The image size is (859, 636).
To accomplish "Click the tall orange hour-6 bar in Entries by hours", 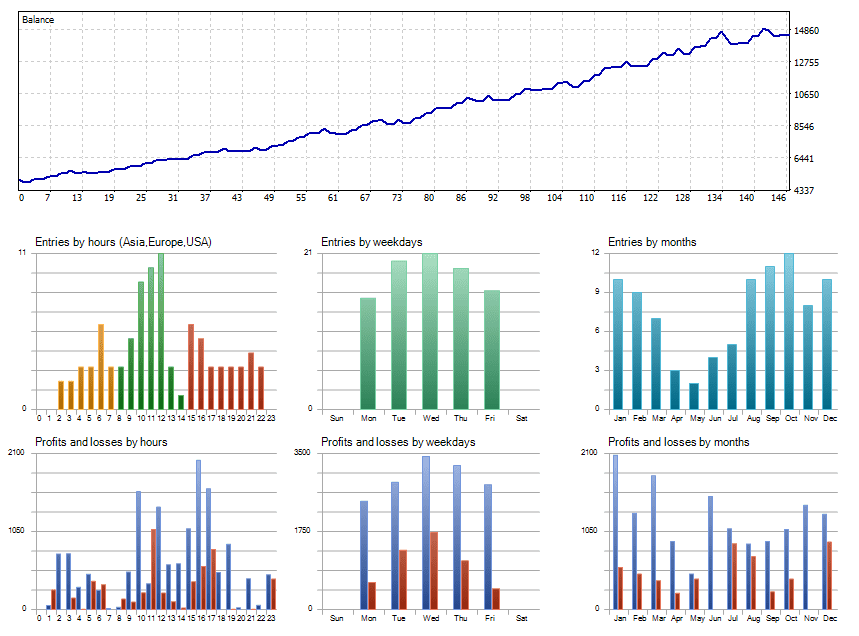I will pos(100,366).
